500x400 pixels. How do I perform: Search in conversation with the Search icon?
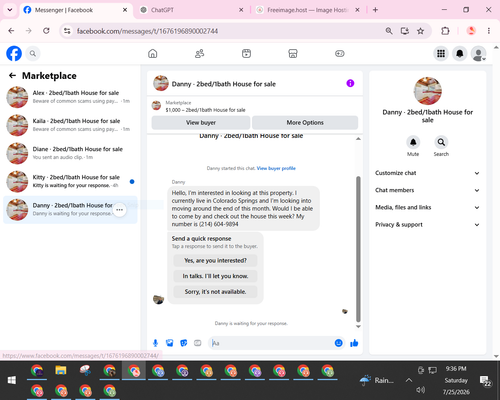click(x=441, y=142)
